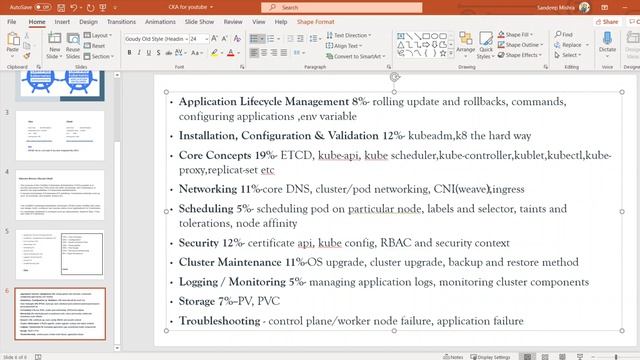640x360 pixels.
Task: Toggle underline formatting
Action: tap(149, 53)
